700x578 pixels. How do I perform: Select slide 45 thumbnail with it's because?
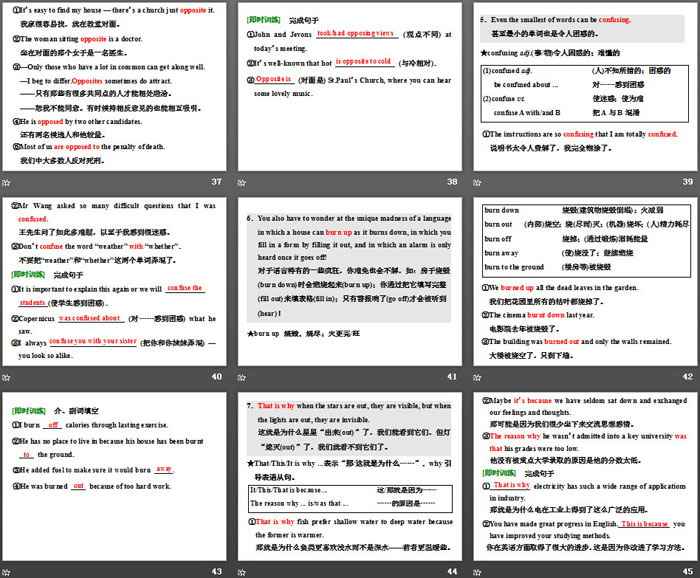pos(585,476)
